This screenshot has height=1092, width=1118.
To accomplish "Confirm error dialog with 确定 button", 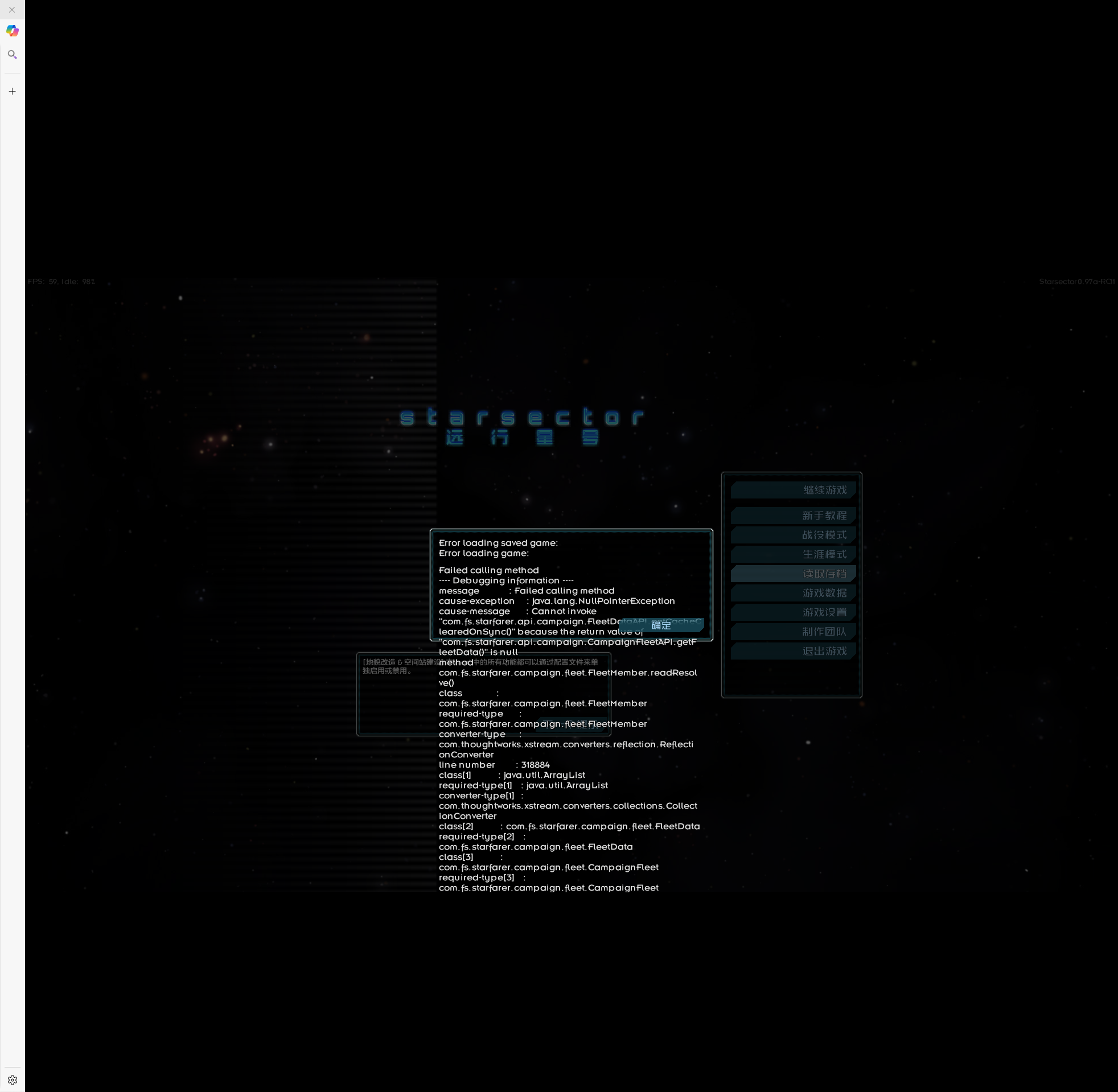I will click(661, 625).
